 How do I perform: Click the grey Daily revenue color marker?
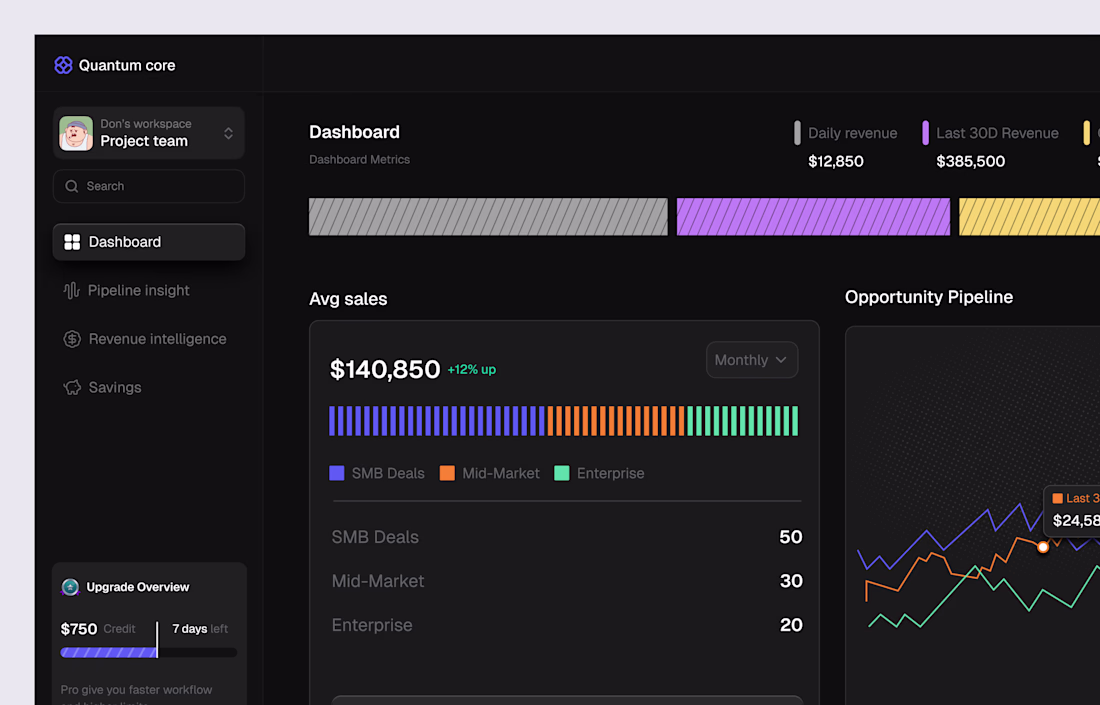(x=797, y=133)
